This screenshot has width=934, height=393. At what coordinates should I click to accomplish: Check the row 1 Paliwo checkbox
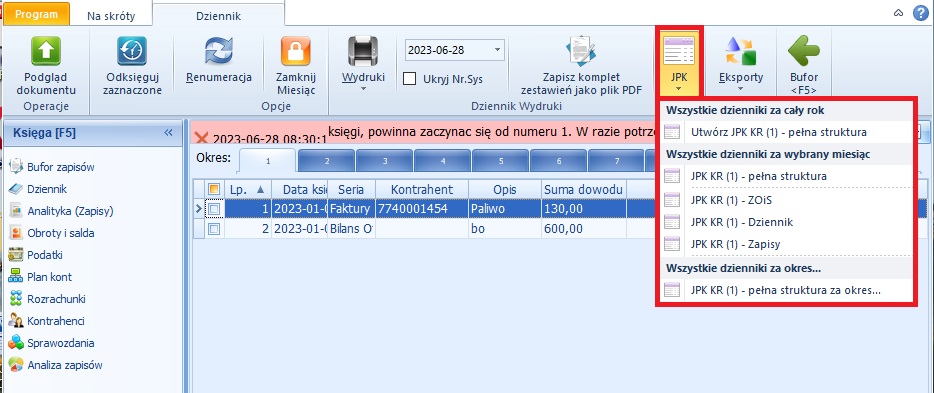(214, 208)
